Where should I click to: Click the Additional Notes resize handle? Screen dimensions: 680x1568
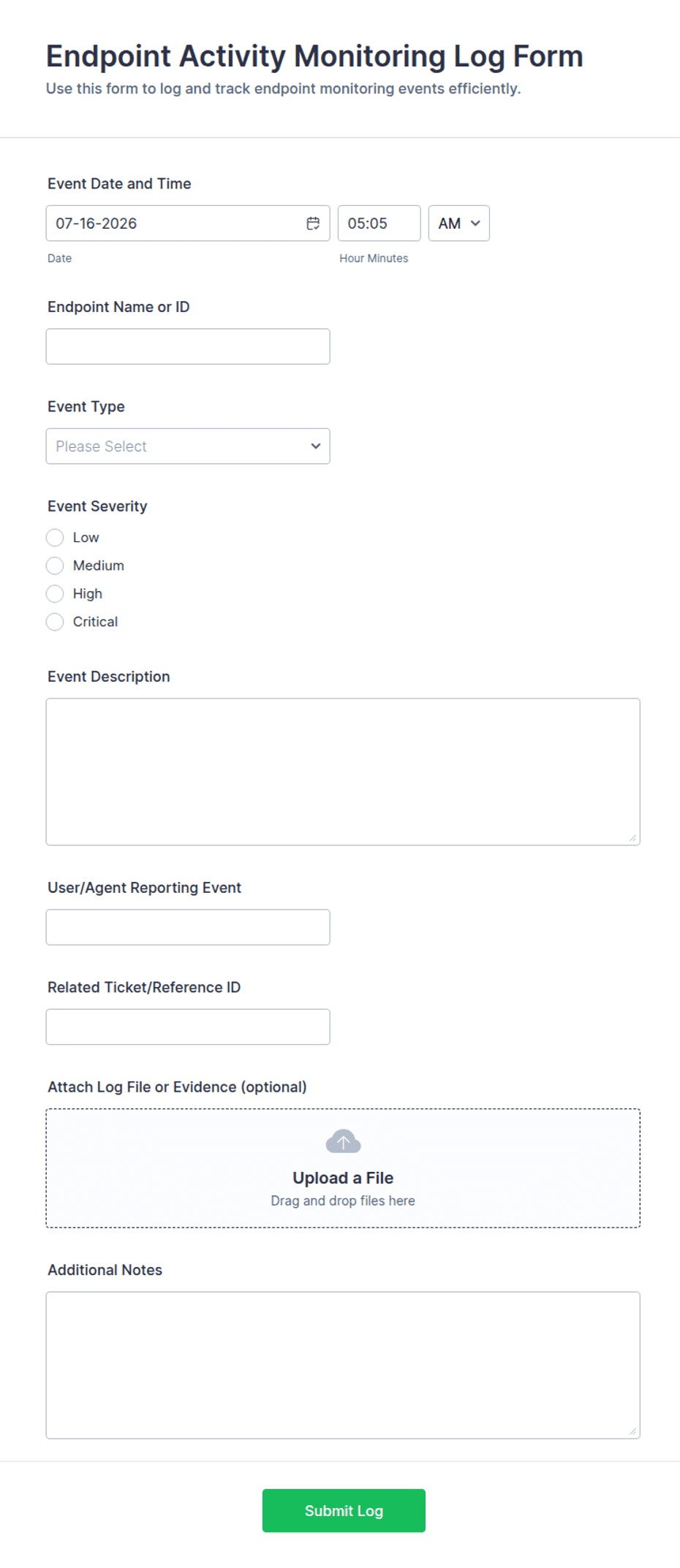632,1431
